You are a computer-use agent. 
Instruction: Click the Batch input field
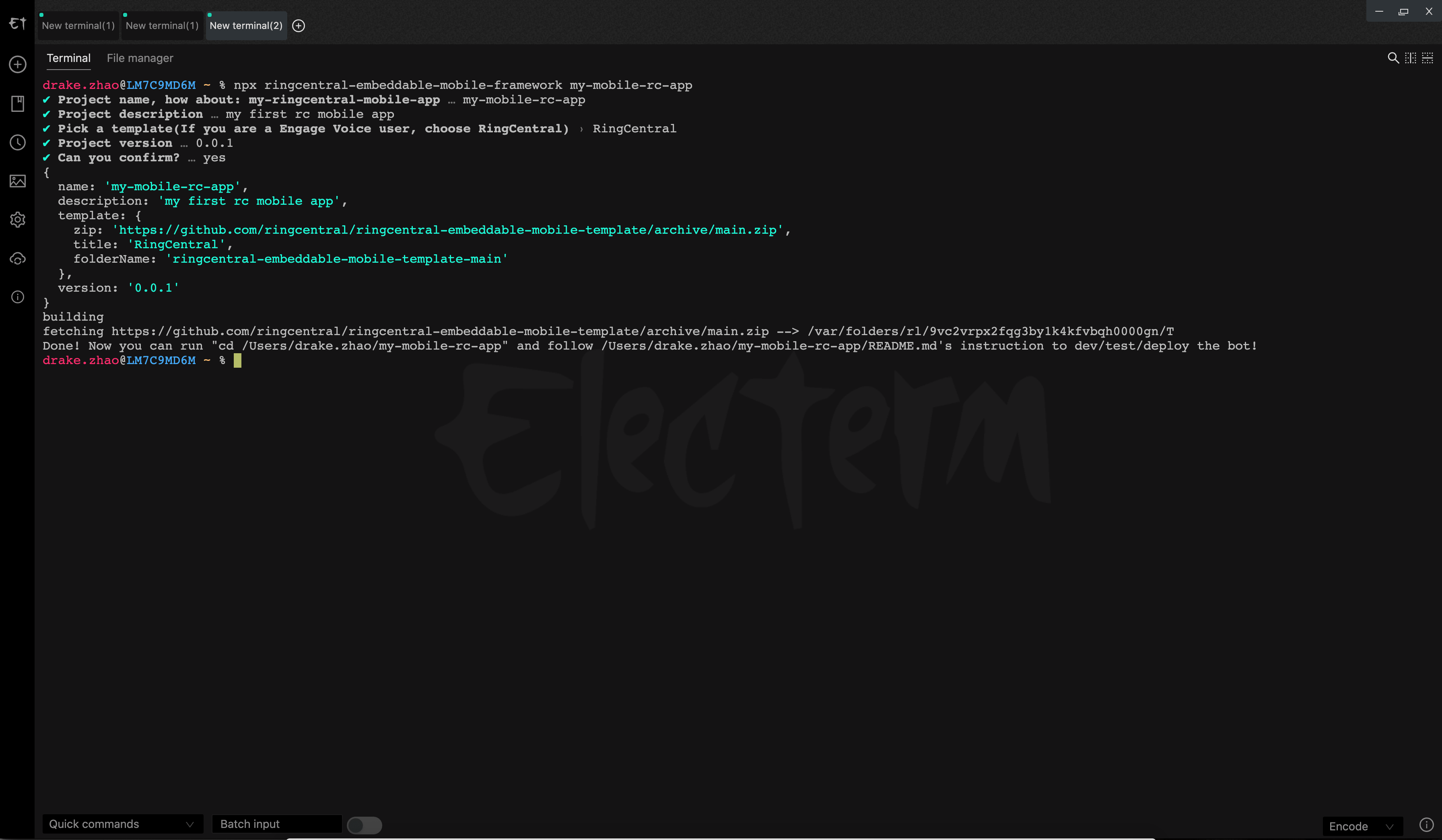pyautogui.click(x=276, y=824)
